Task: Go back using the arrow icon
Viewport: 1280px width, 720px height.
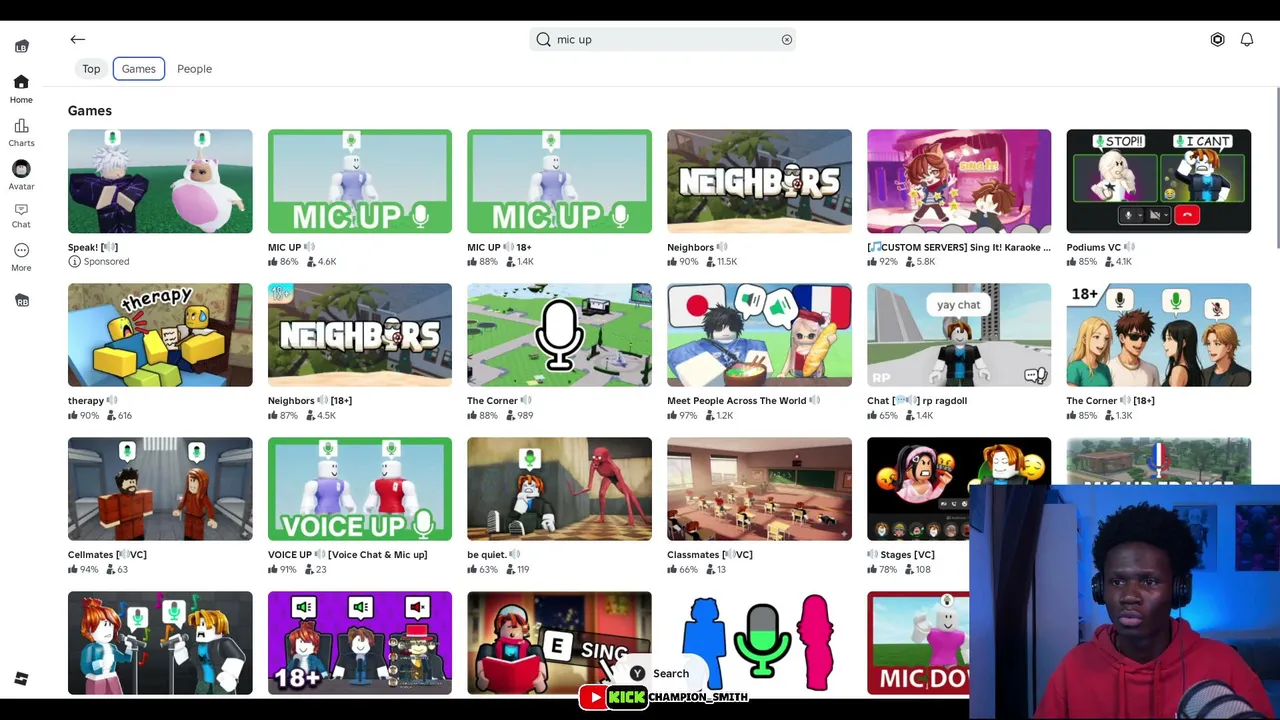Action: coord(77,39)
